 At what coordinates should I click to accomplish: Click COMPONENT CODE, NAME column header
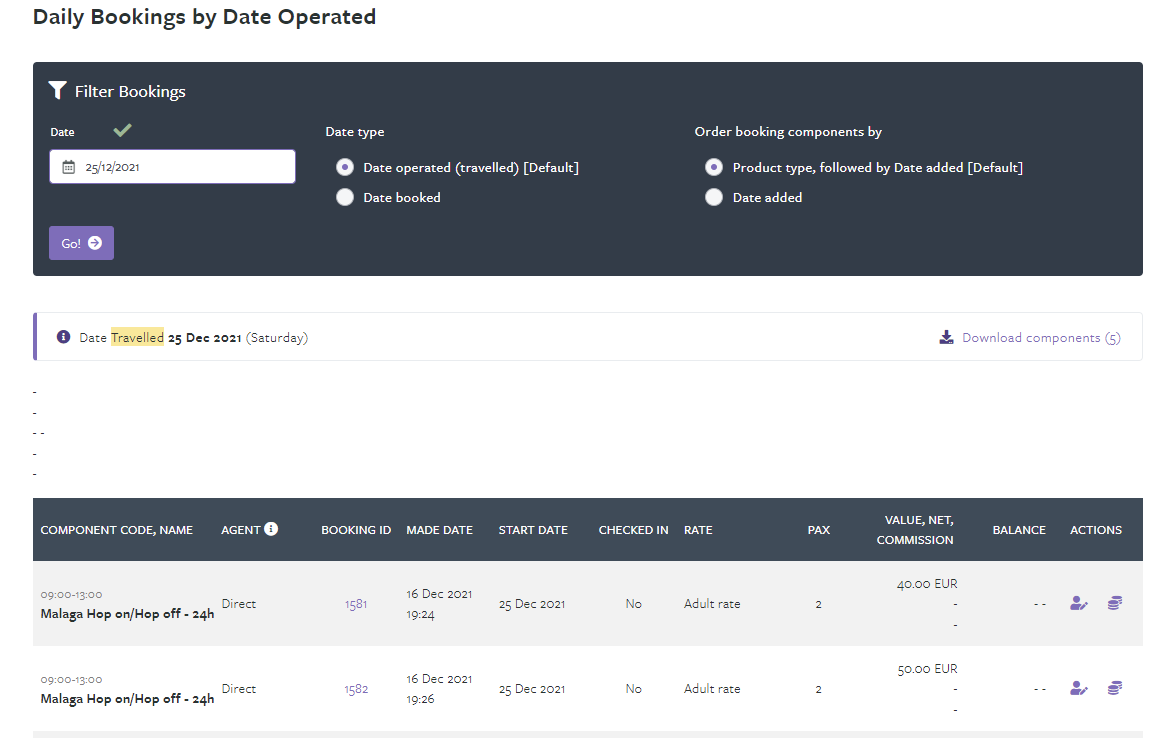pyautogui.click(x=116, y=530)
